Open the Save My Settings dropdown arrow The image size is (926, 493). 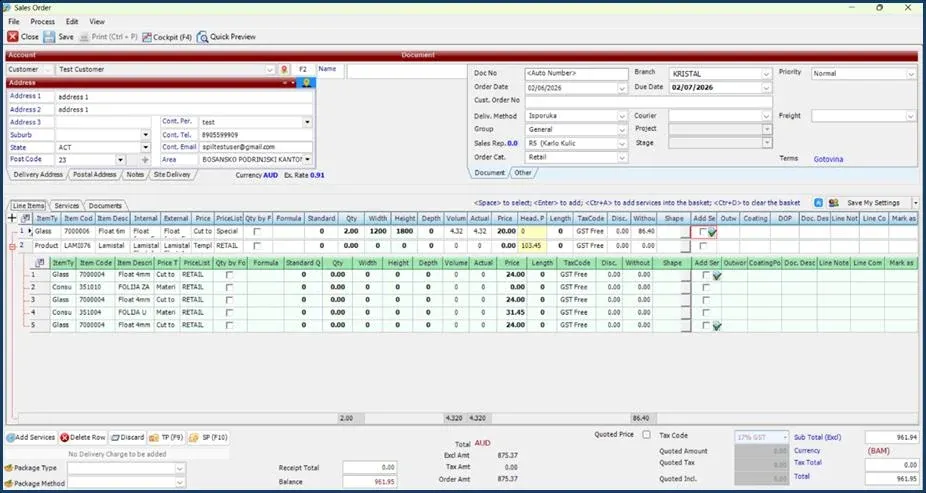[x=915, y=203]
